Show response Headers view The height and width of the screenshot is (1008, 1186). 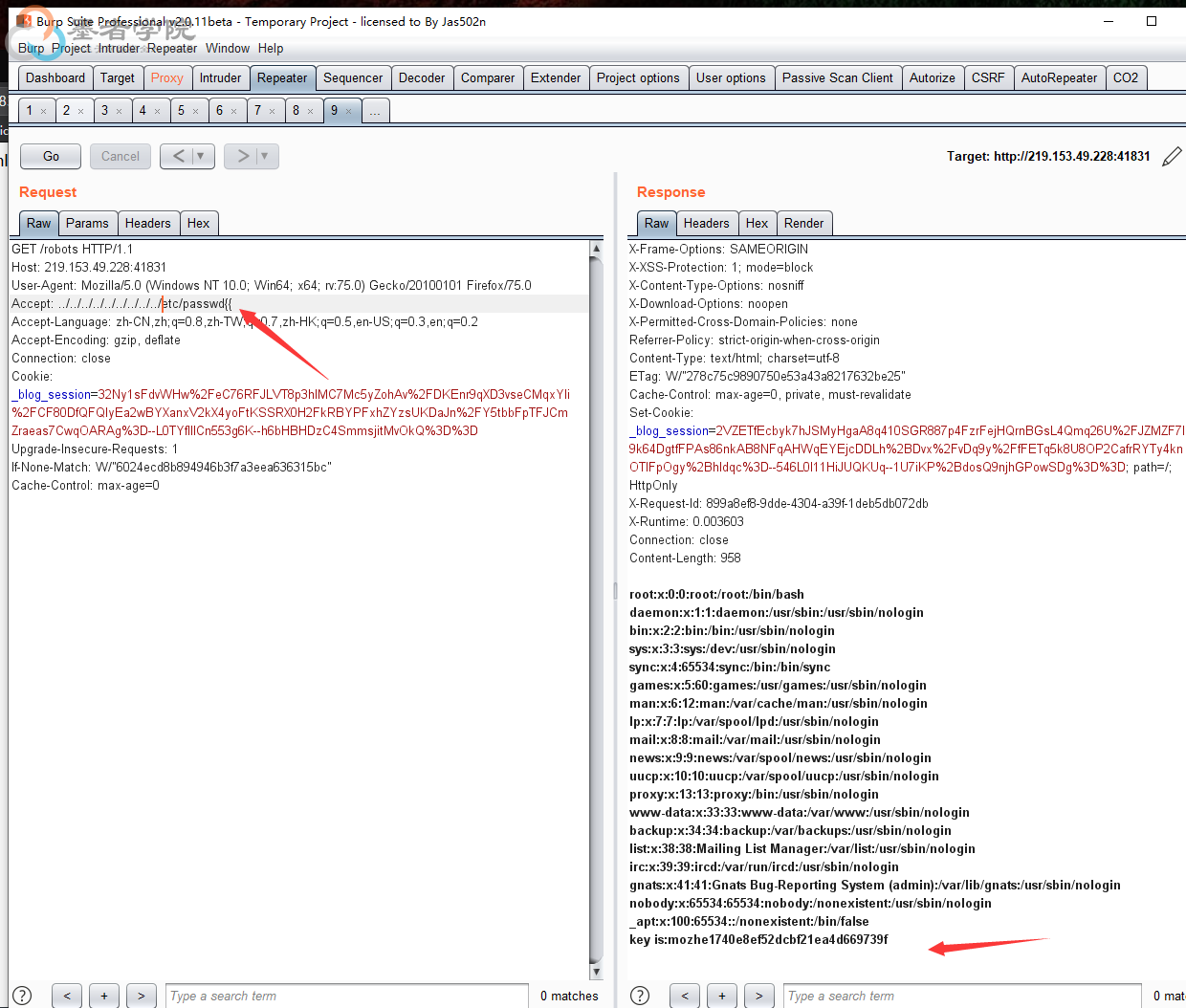click(706, 224)
